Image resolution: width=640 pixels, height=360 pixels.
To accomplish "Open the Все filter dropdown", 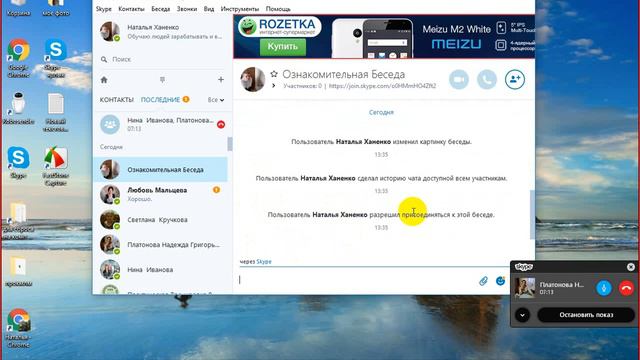I will 216,100.
